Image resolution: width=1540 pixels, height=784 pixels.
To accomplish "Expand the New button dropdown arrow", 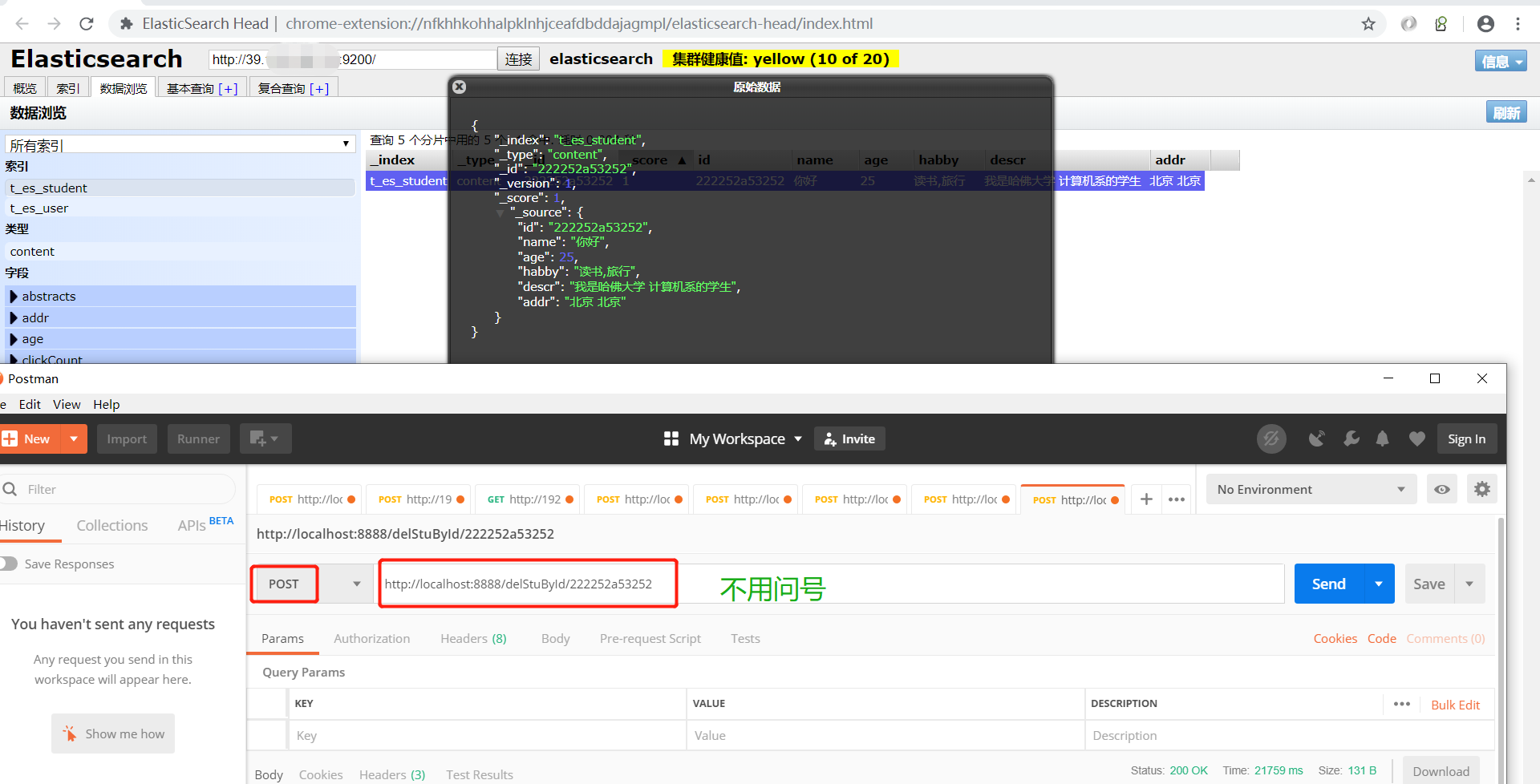I will pyautogui.click(x=74, y=438).
